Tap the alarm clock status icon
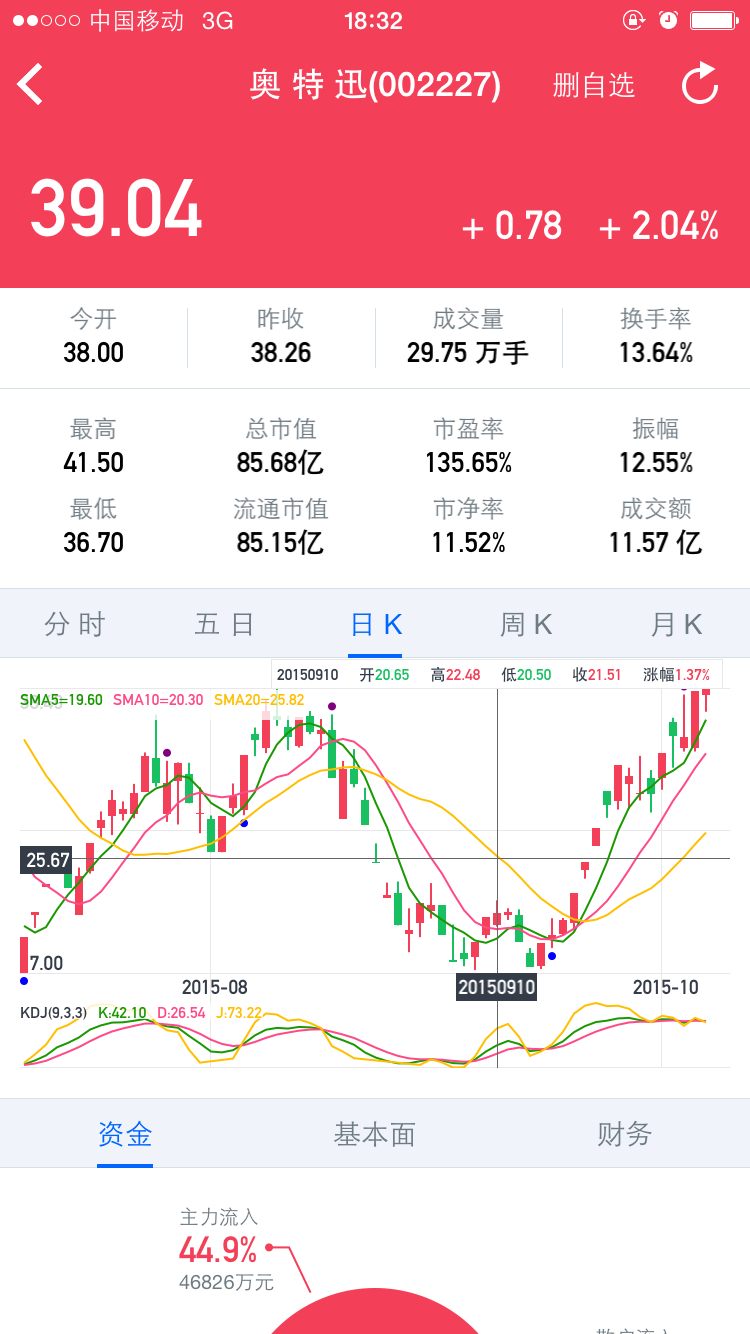 coord(668,20)
